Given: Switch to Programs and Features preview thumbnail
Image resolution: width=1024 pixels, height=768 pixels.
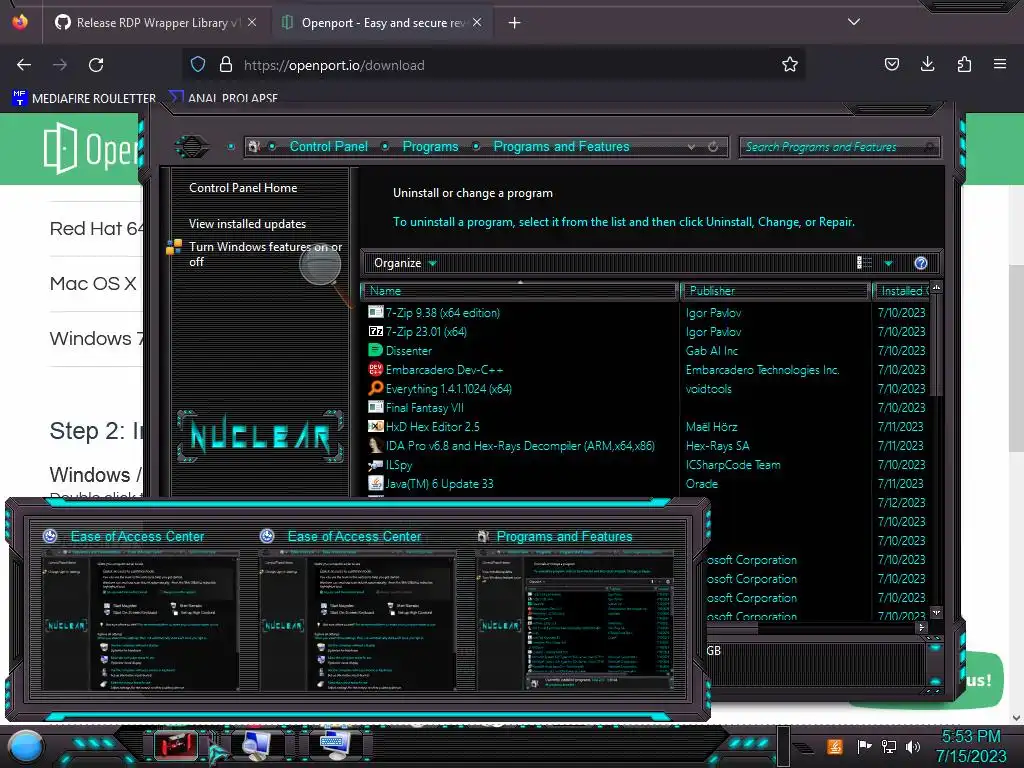Looking at the screenshot, I should point(575,610).
